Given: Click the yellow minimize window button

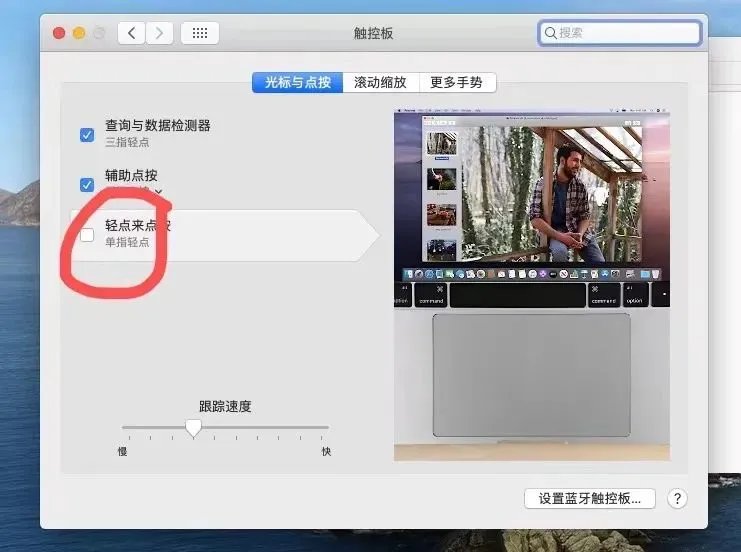Looking at the screenshot, I should point(79,33).
